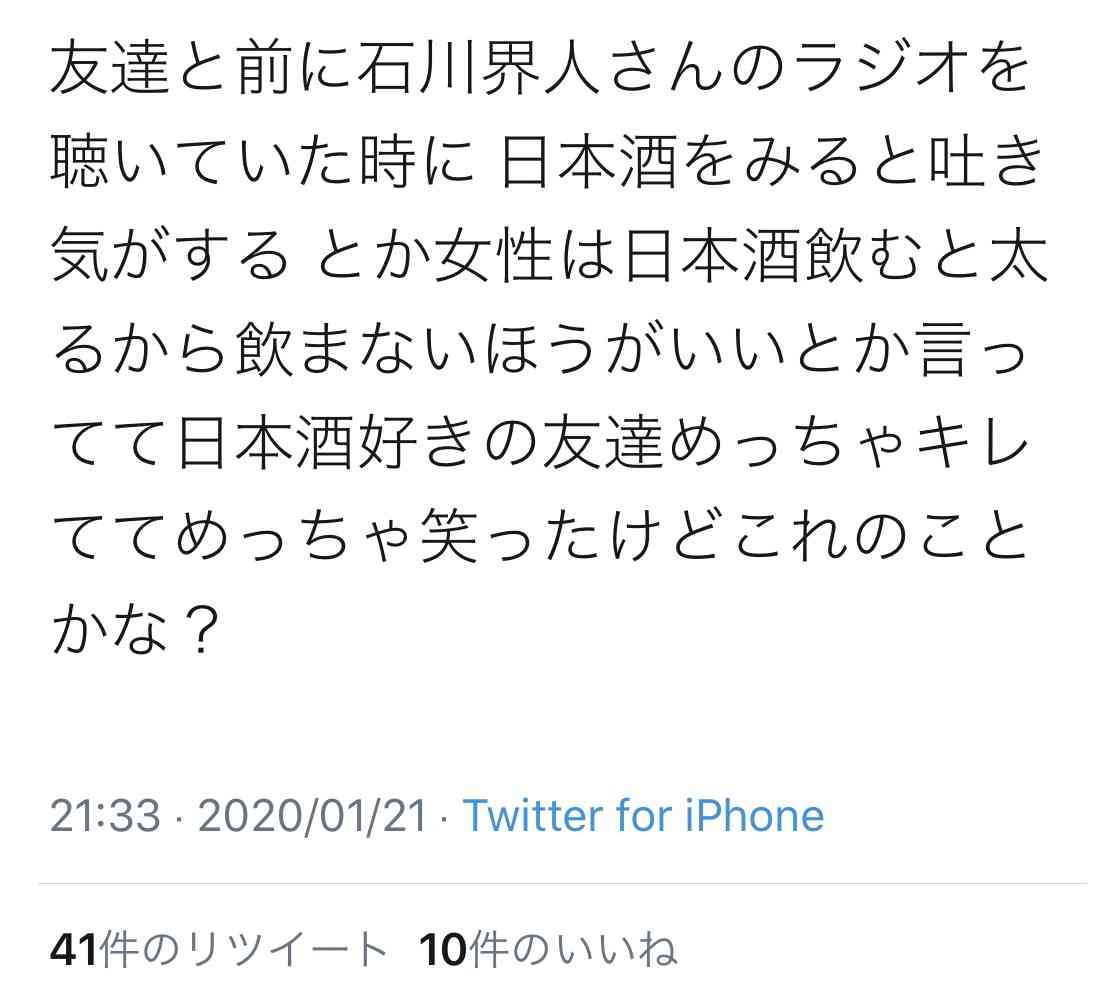Click the final line かな？
Image resolution: width=1099 pixels, height=1006 pixels.
coord(136,628)
